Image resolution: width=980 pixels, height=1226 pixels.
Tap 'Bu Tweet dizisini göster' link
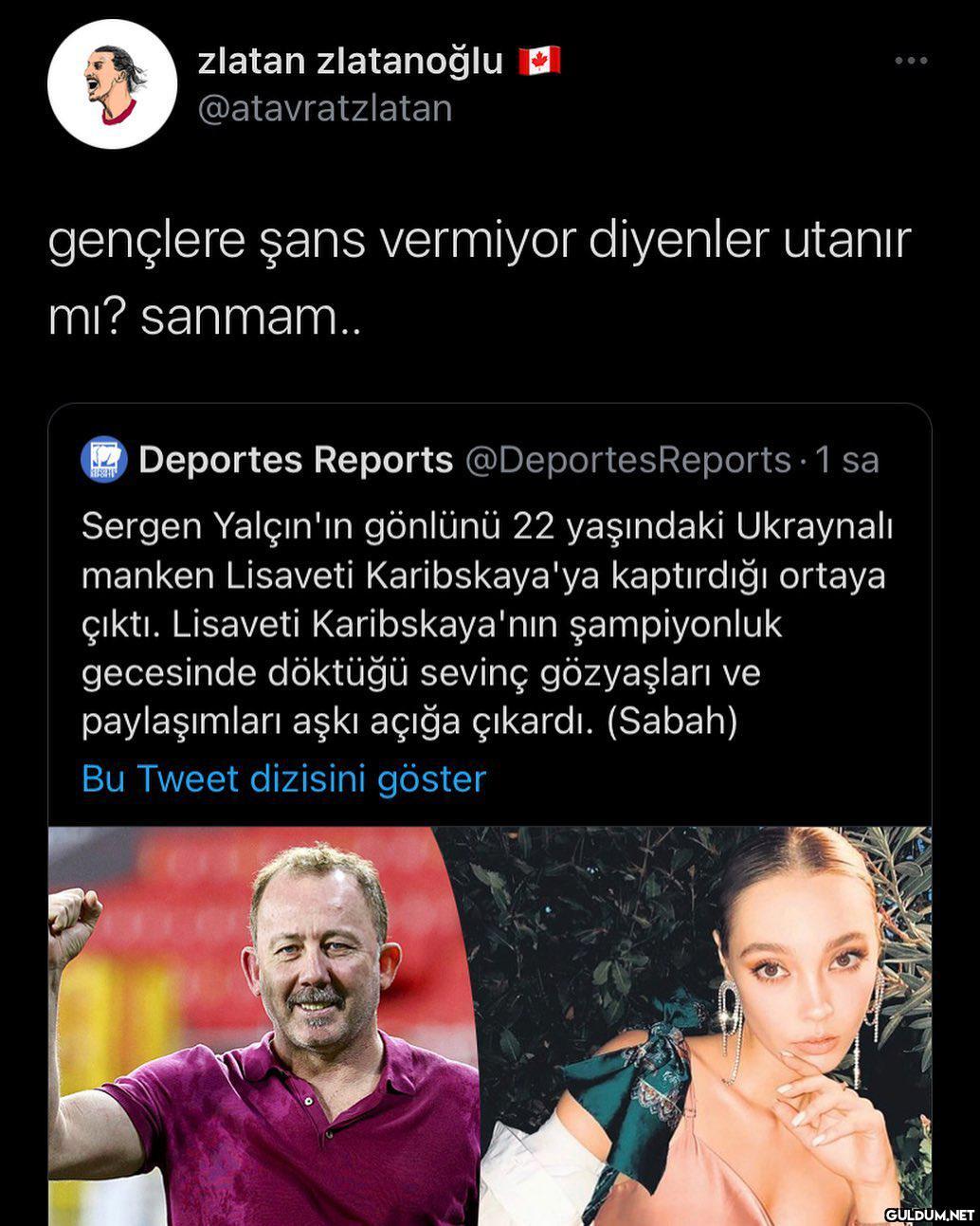click(283, 778)
